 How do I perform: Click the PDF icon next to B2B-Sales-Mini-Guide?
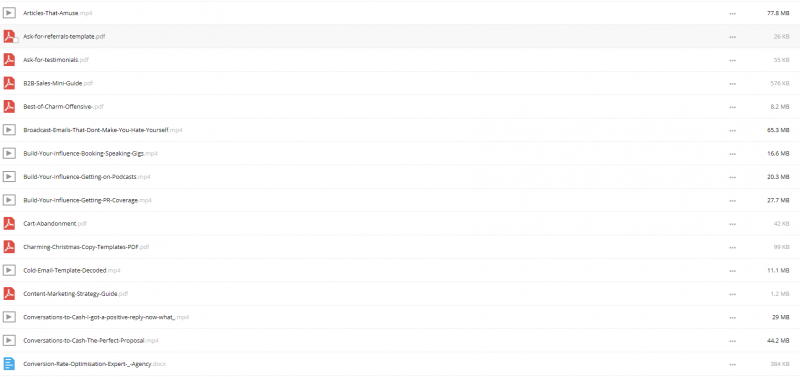pyautogui.click(x=9, y=83)
